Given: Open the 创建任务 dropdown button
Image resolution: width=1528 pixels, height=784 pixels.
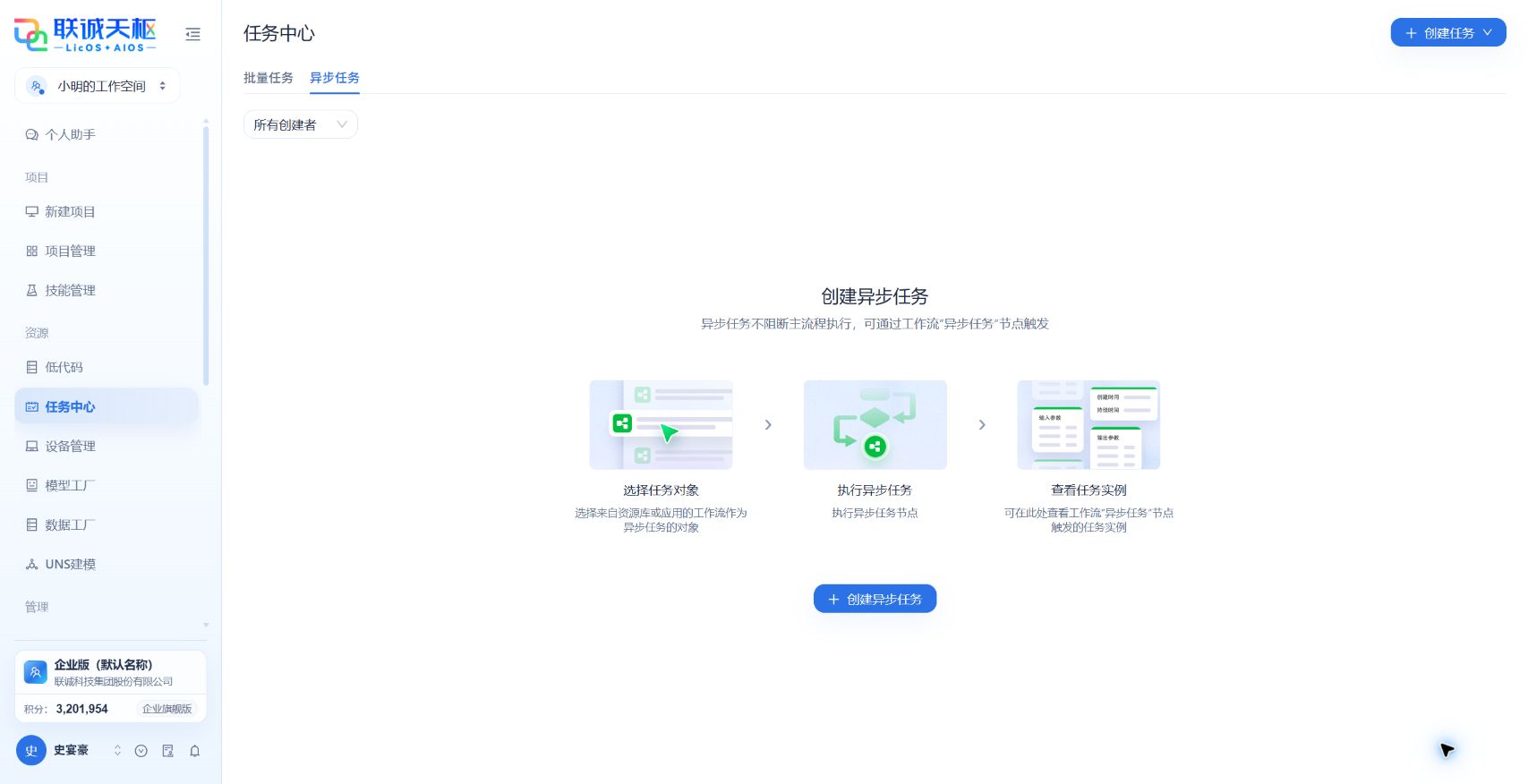Looking at the screenshot, I should coord(1447,33).
